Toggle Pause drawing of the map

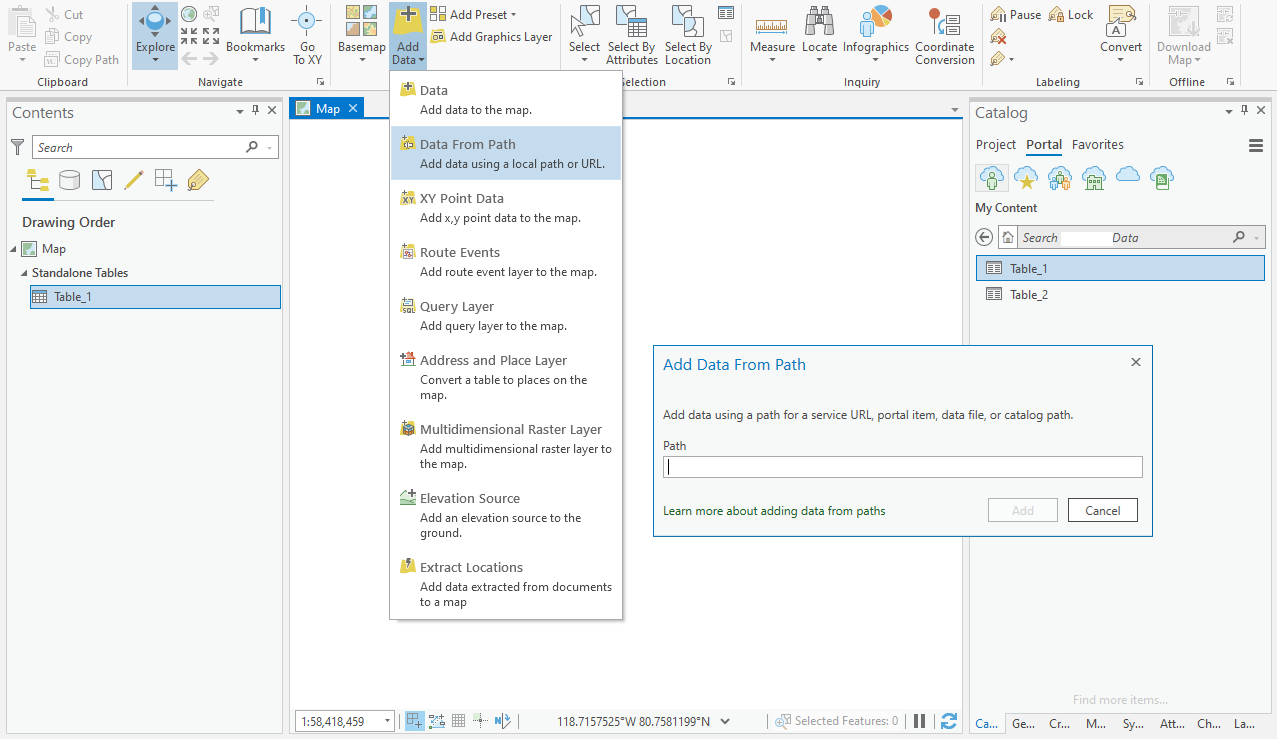pyautogui.click(x=917, y=720)
